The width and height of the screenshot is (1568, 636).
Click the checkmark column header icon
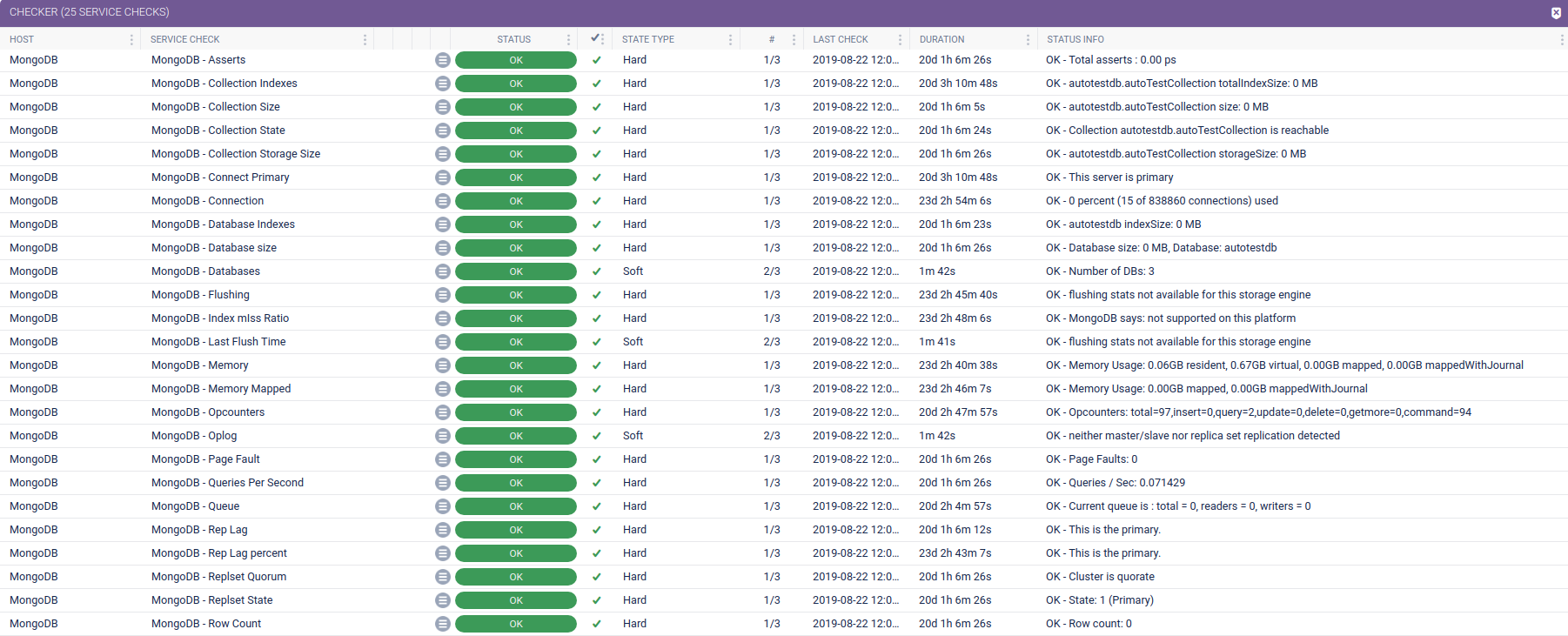pyautogui.click(x=595, y=38)
